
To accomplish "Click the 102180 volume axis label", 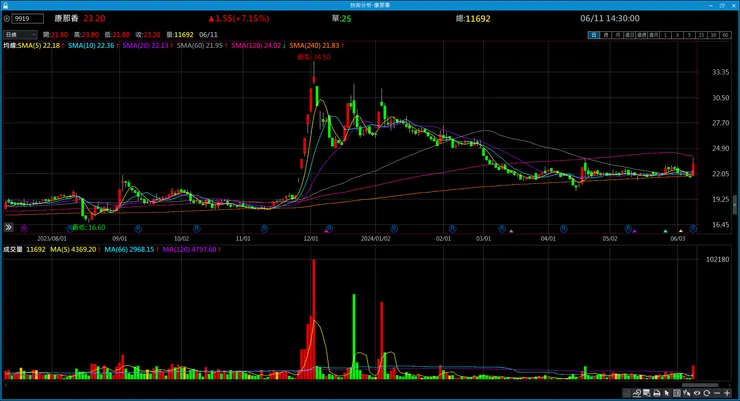I will coord(717,259).
